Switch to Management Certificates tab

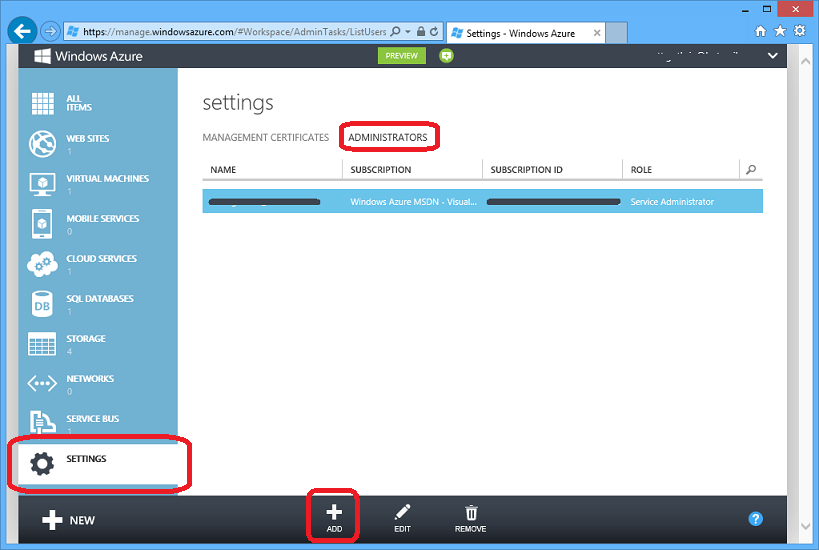click(265, 137)
